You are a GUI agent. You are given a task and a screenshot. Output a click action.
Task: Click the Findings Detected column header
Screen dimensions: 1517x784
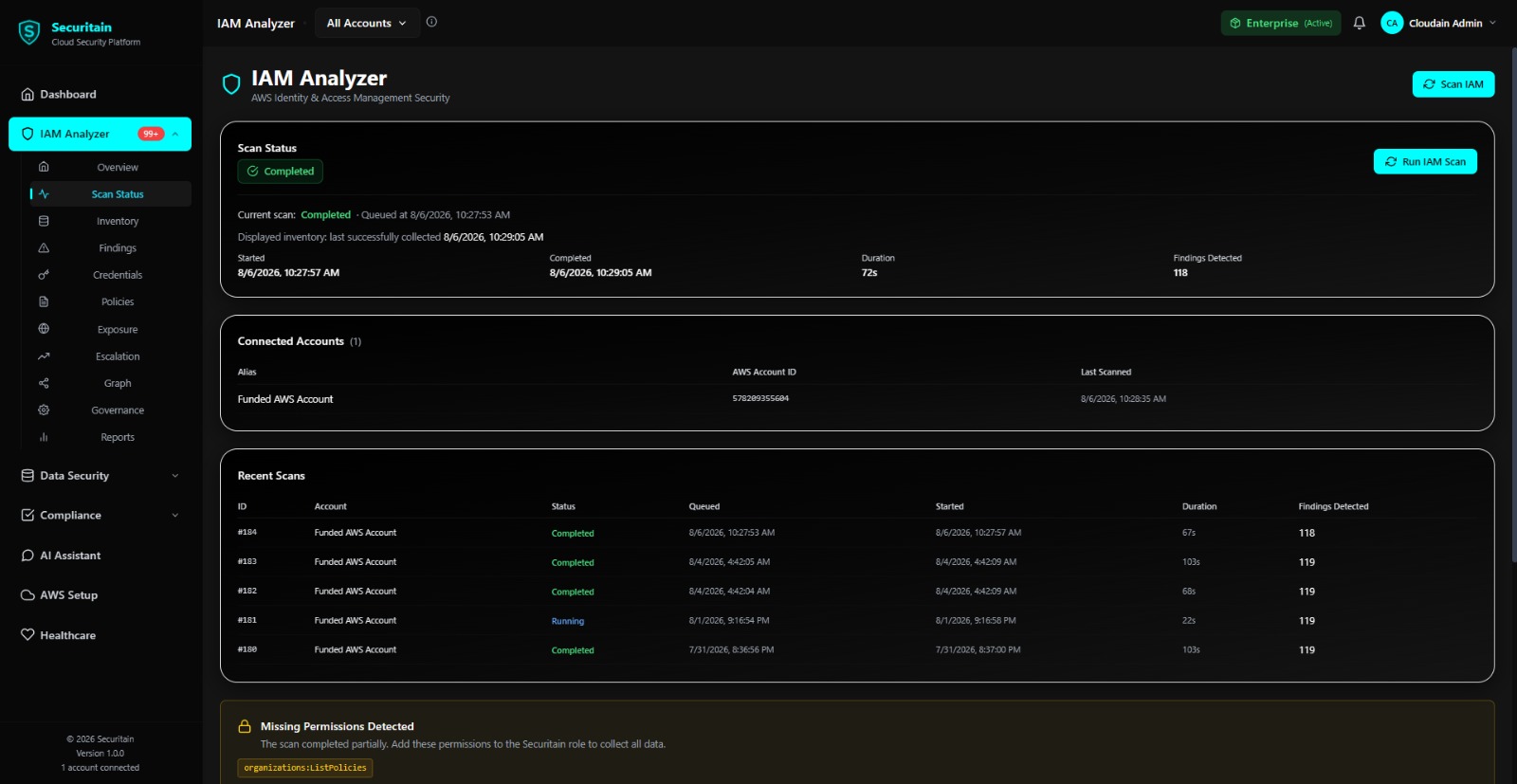[1333, 506]
